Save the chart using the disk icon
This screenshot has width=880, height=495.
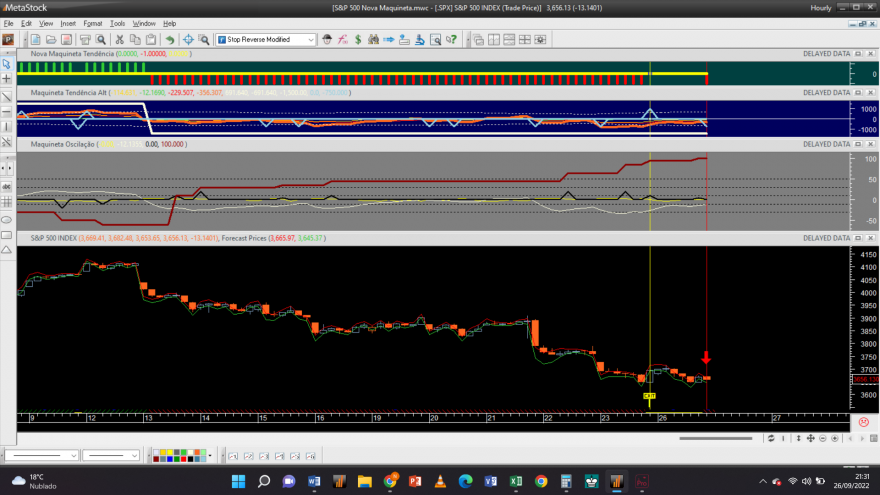click(x=66, y=39)
